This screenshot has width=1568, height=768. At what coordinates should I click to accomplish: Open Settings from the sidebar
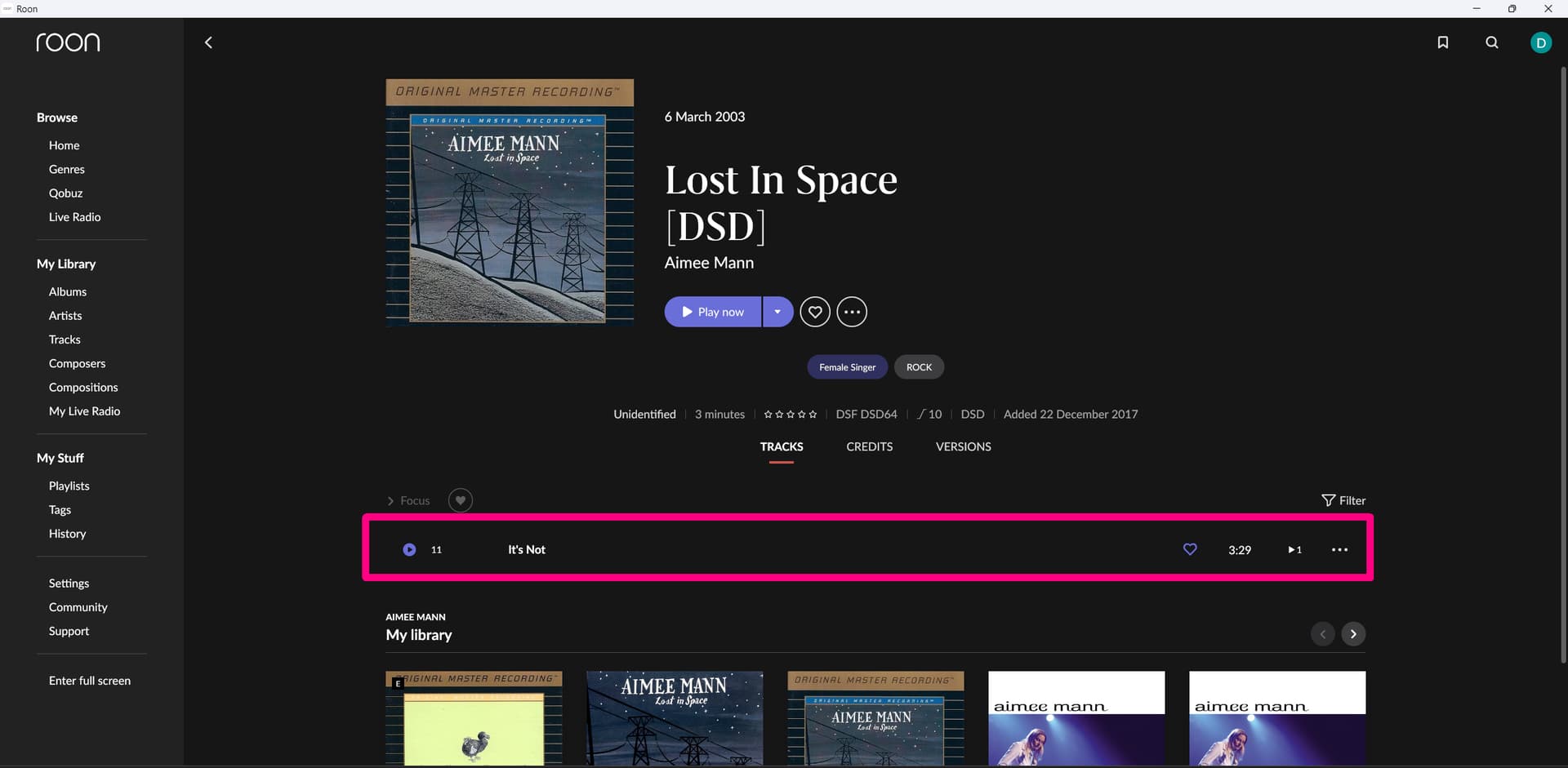click(69, 583)
